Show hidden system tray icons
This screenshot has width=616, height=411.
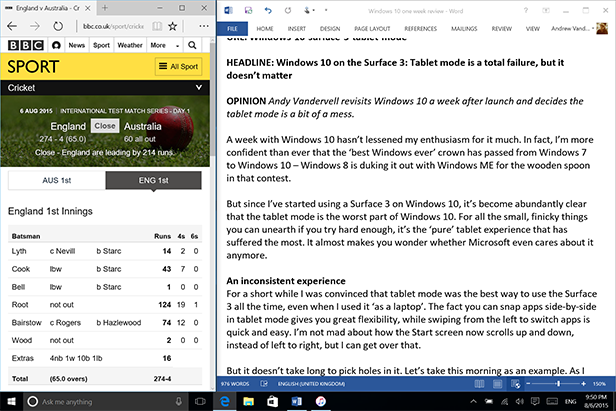click(473, 402)
